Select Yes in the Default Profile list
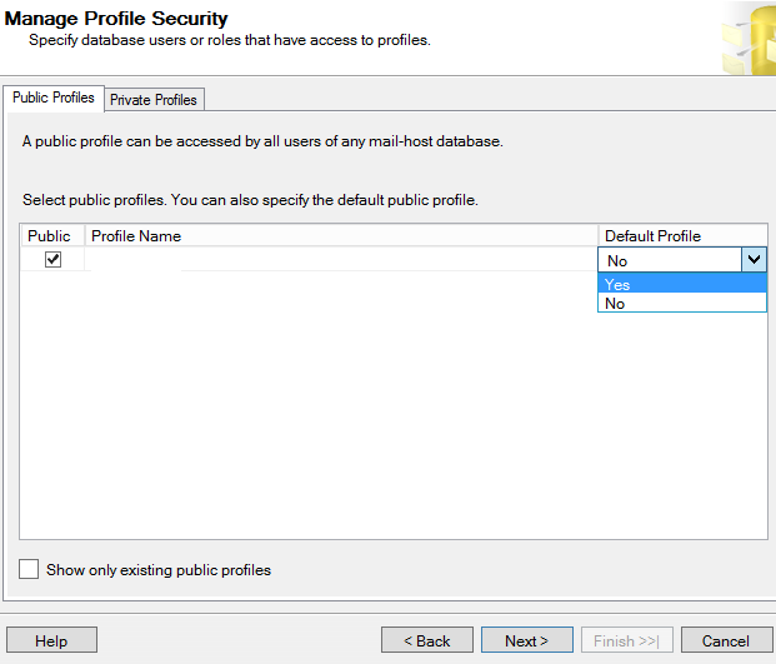This screenshot has height=664, width=776. (682, 285)
